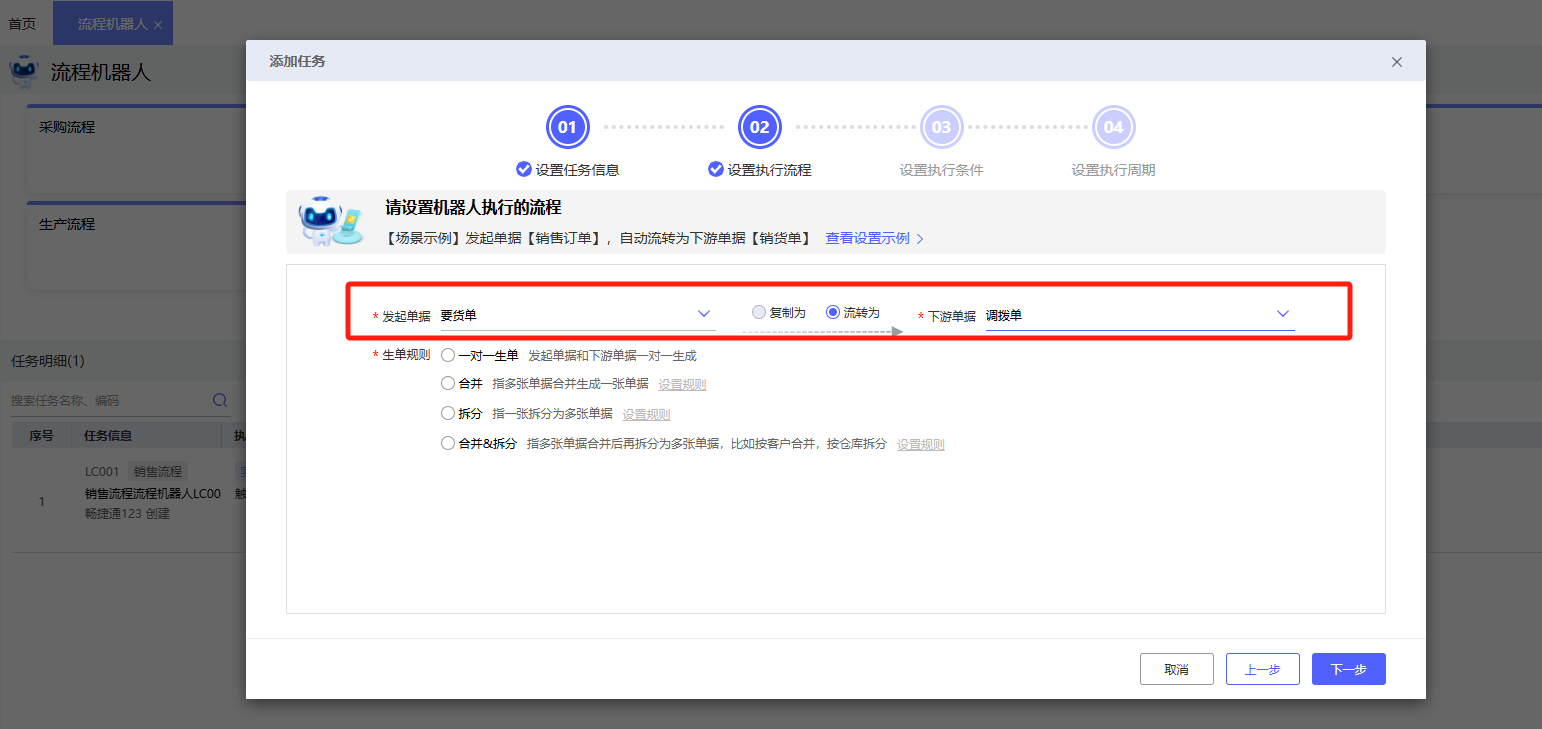Open 设置规则 link for 合并
Screen dimensions: 1542x729
(x=682, y=384)
